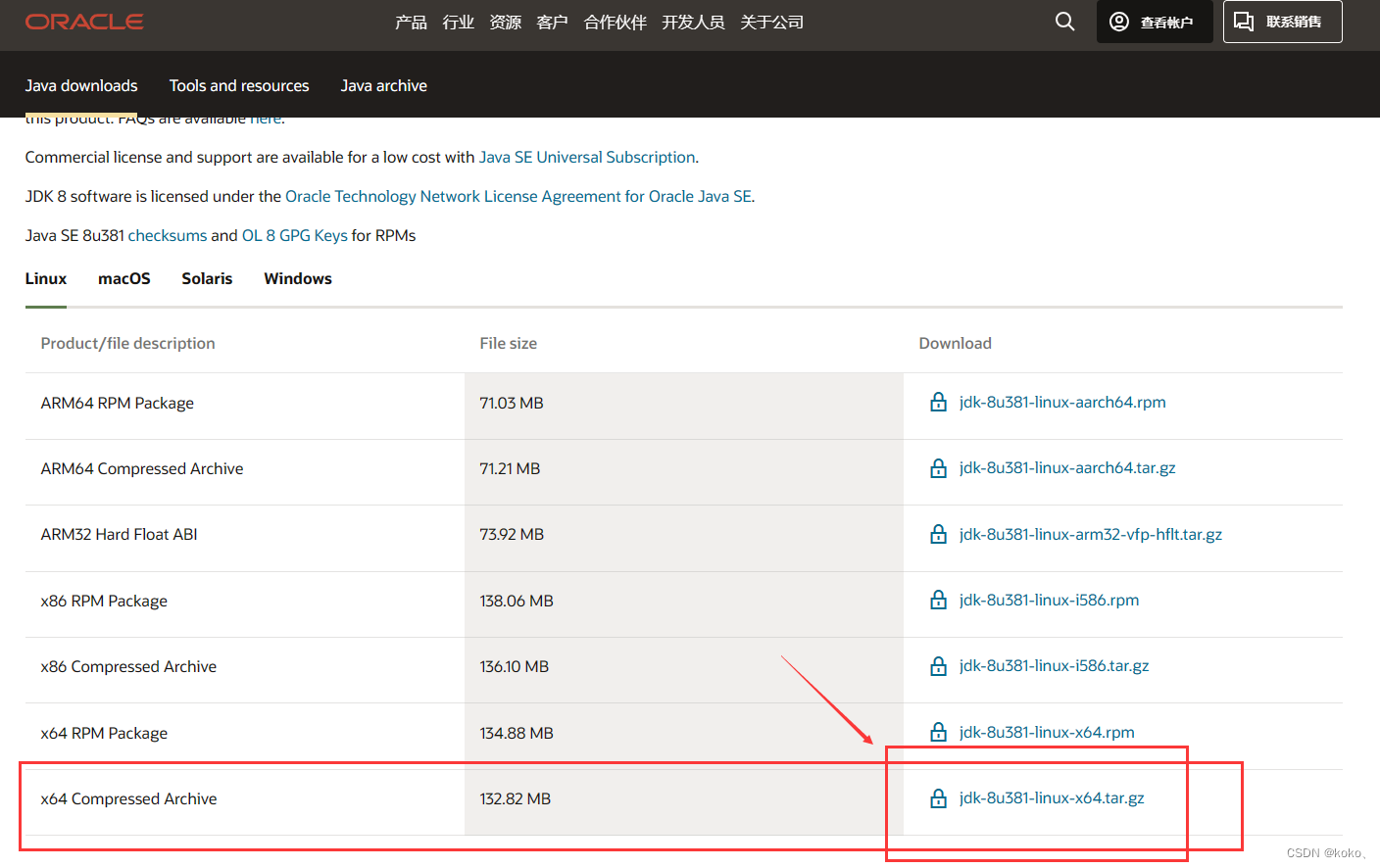This screenshot has width=1380, height=868.
Task: Click the 138.06 MB file size
Action: pyautogui.click(x=517, y=601)
